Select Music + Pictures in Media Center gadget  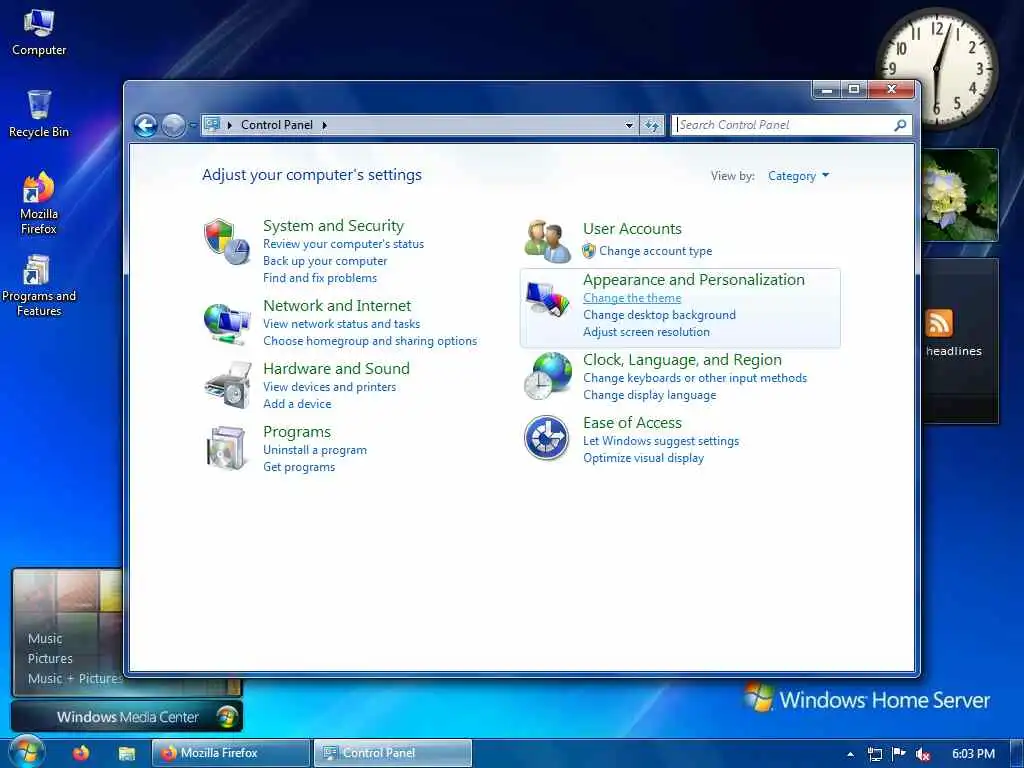click(x=75, y=679)
